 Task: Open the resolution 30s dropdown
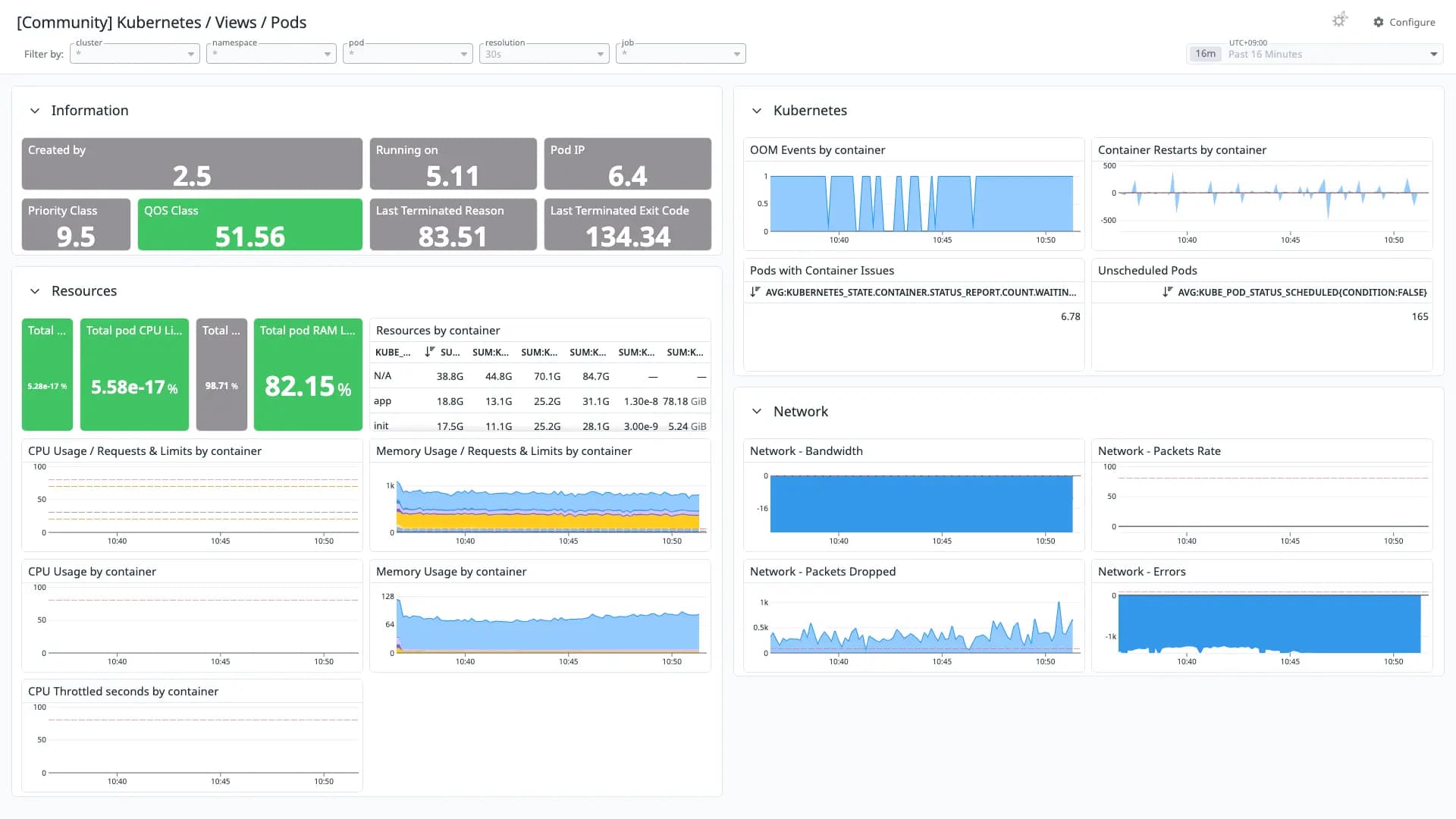[544, 54]
